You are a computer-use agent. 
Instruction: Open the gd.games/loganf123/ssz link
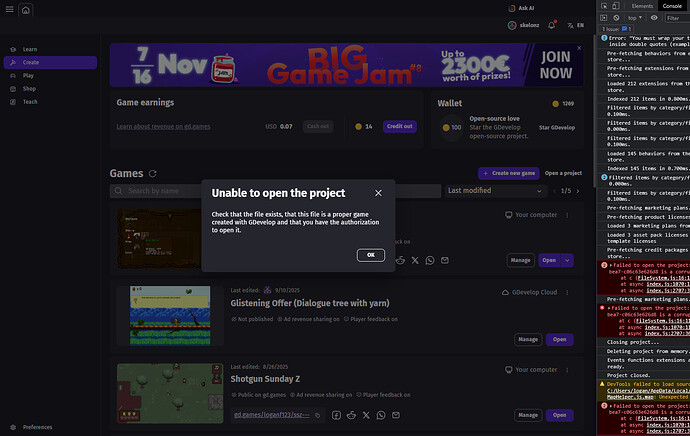pos(272,415)
